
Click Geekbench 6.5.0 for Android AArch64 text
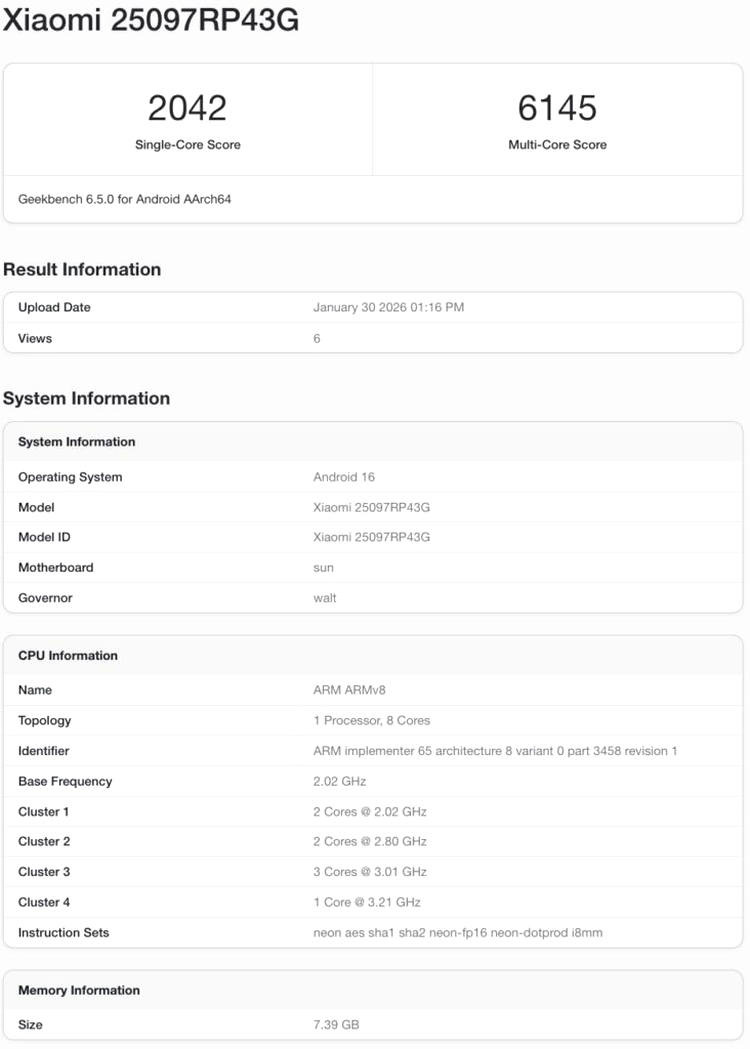point(124,199)
